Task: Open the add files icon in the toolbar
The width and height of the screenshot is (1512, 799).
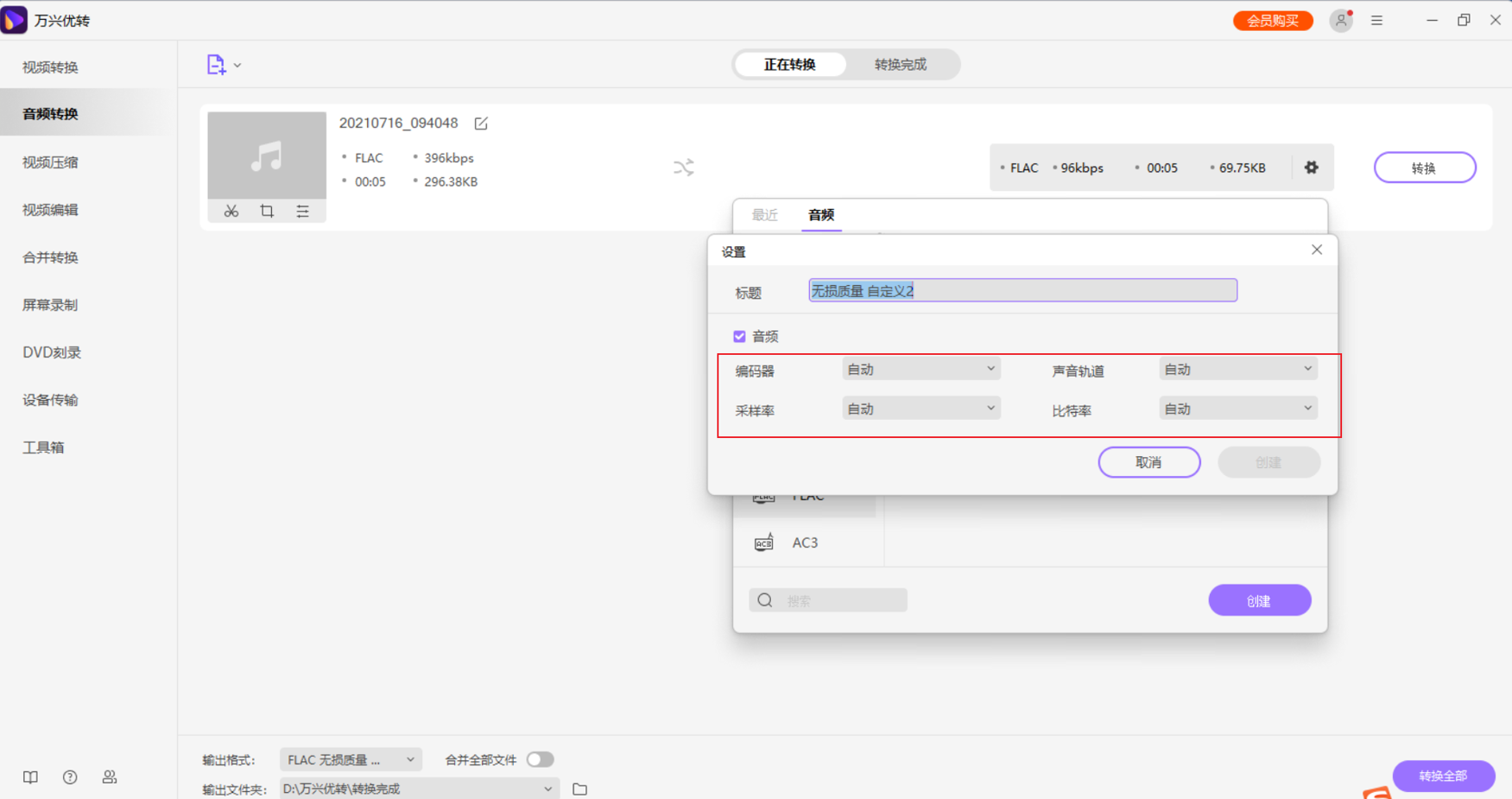Action: (215, 64)
